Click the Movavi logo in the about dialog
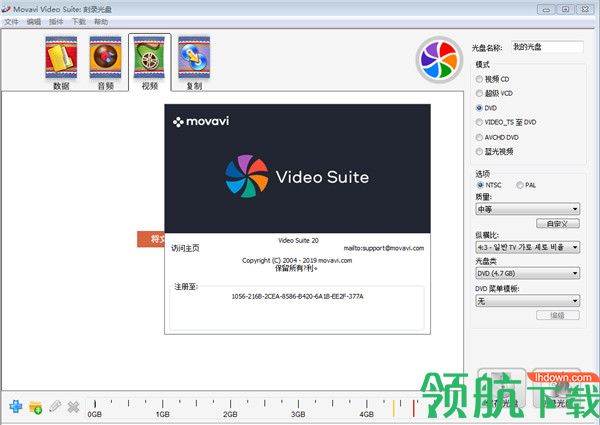Viewport: 600px width, 425px height. tap(201, 122)
